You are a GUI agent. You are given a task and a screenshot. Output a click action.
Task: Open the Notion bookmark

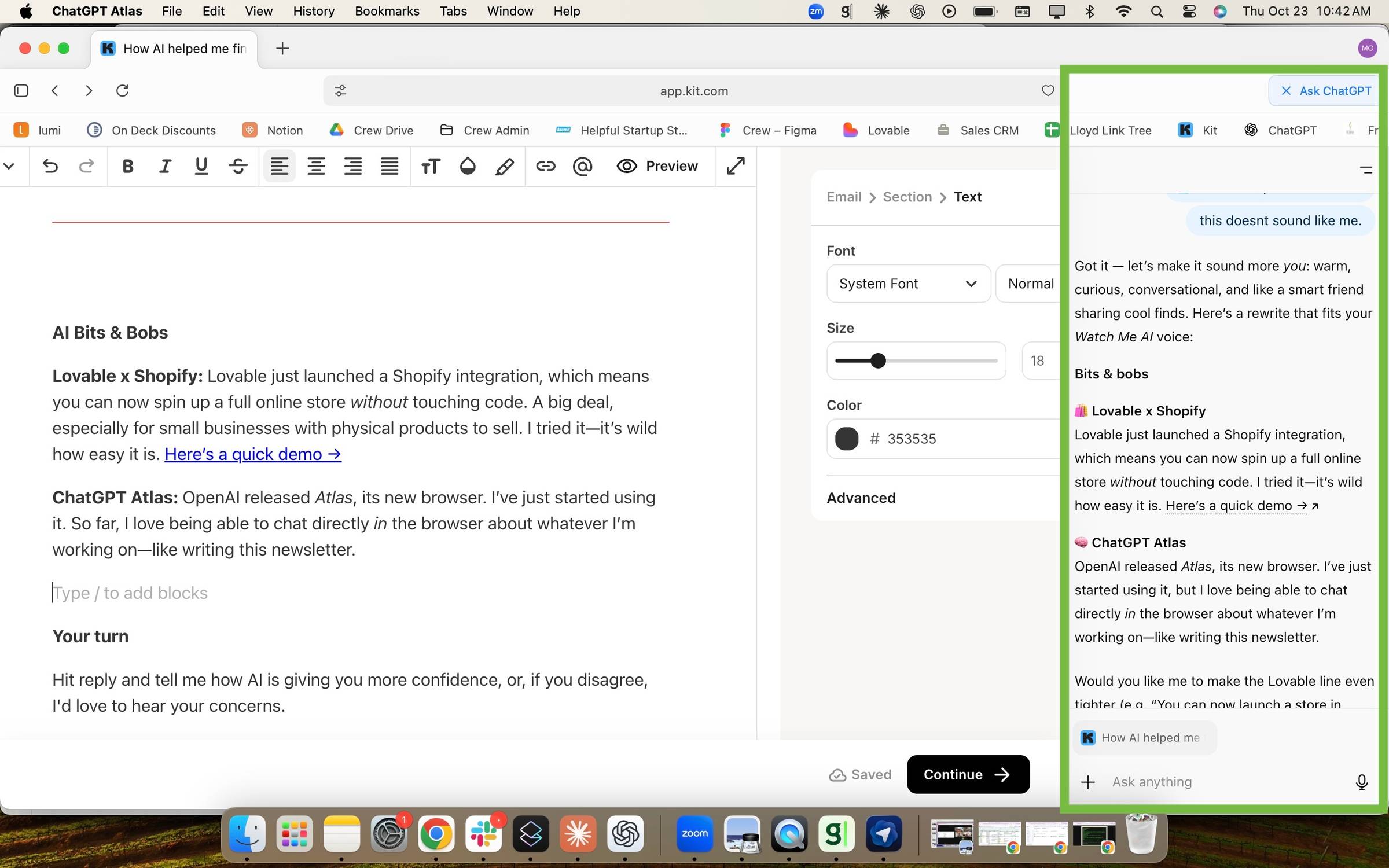click(273, 130)
